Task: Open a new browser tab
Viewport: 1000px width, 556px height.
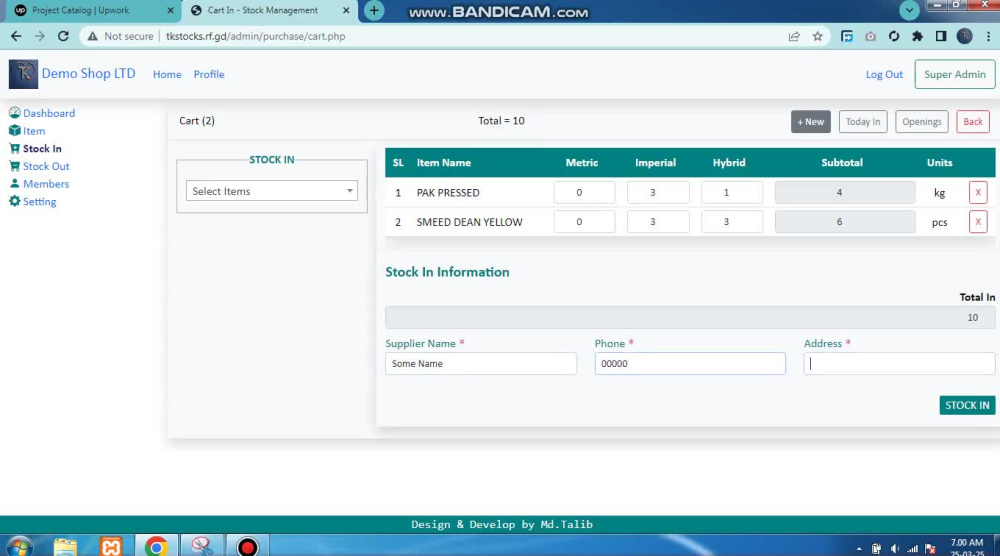Action: click(x=374, y=10)
